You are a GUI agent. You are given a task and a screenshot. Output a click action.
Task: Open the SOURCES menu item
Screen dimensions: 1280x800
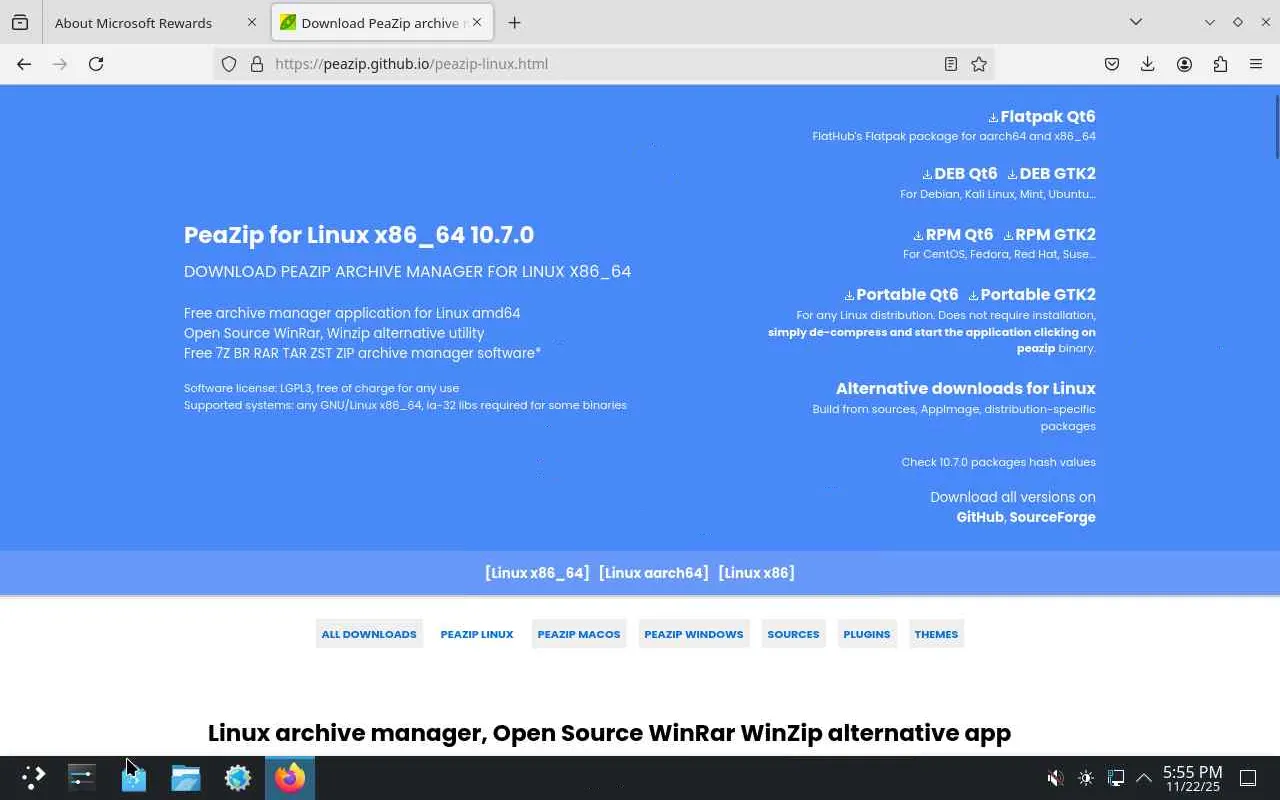click(793, 634)
